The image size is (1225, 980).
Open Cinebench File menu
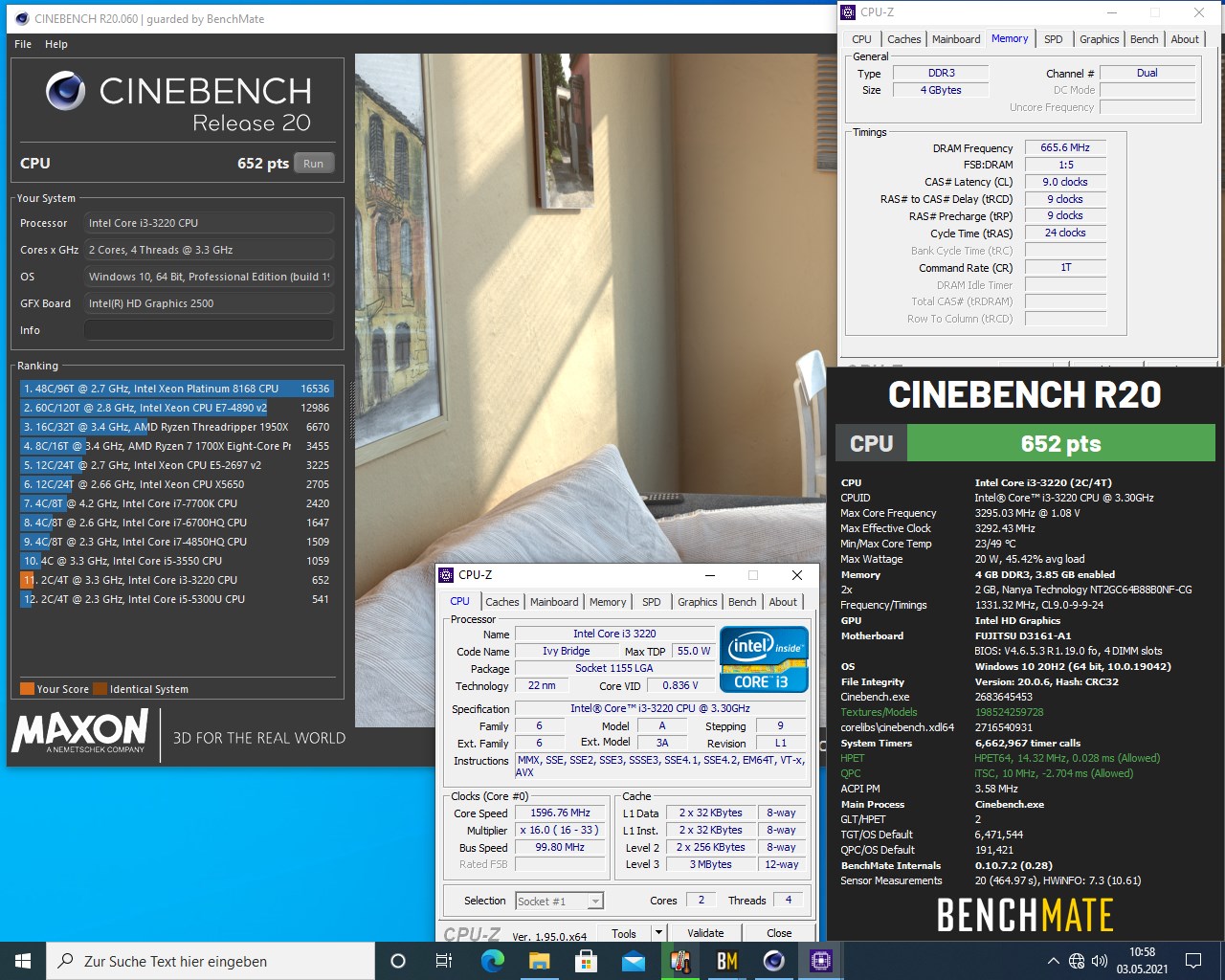(x=23, y=44)
